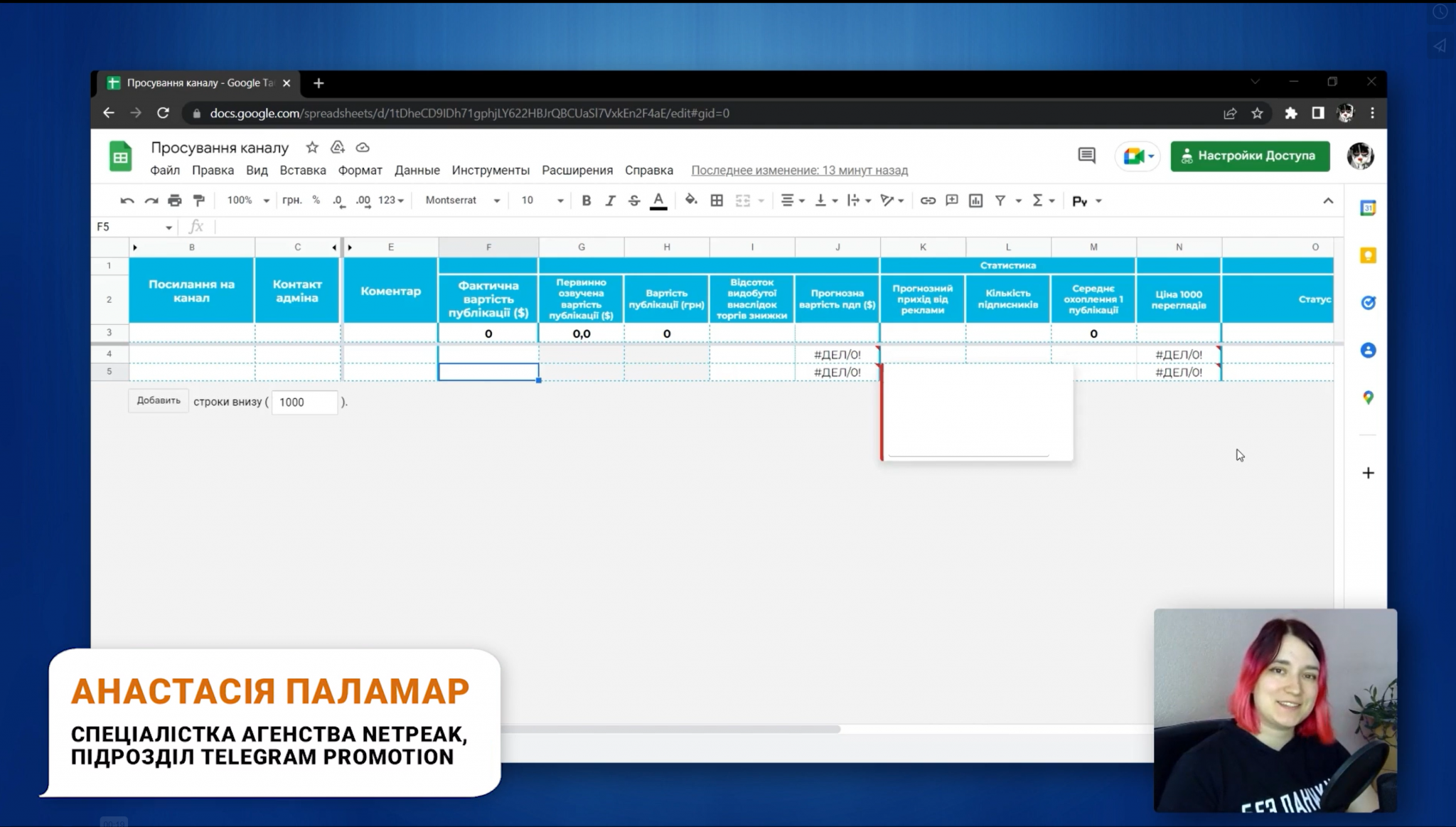1456x827 pixels.
Task: Open Google Contacts side panel
Action: tap(1368, 350)
